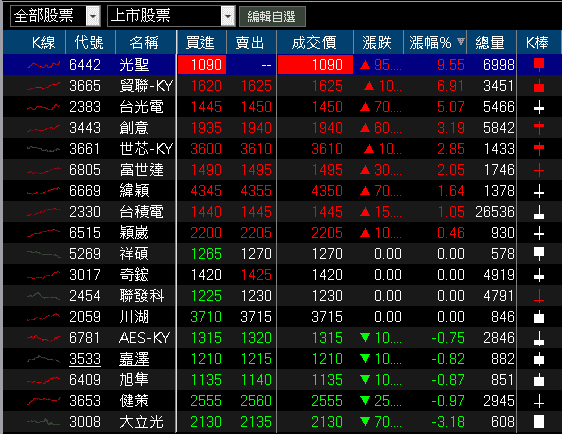The height and width of the screenshot is (434, 562).
Task: Click buy price 3710 for 川湖
Action: pos(206,317)
